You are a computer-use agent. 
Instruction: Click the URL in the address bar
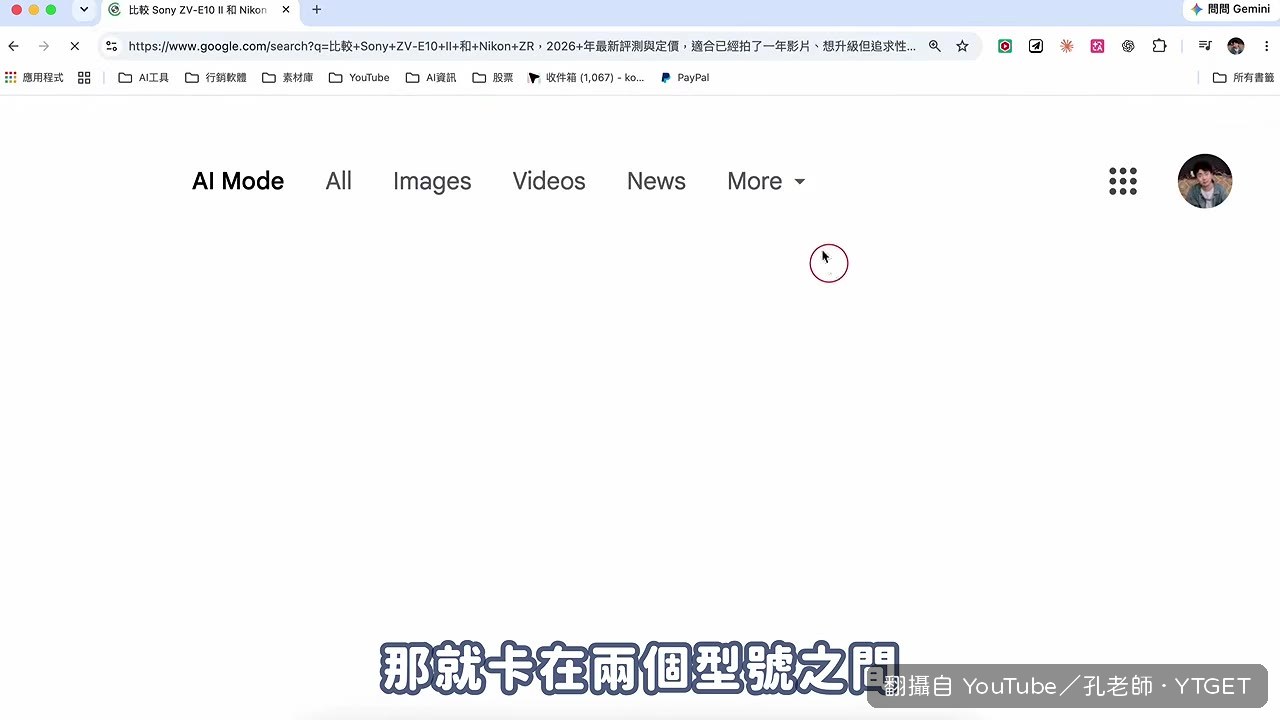coord(522,46)
